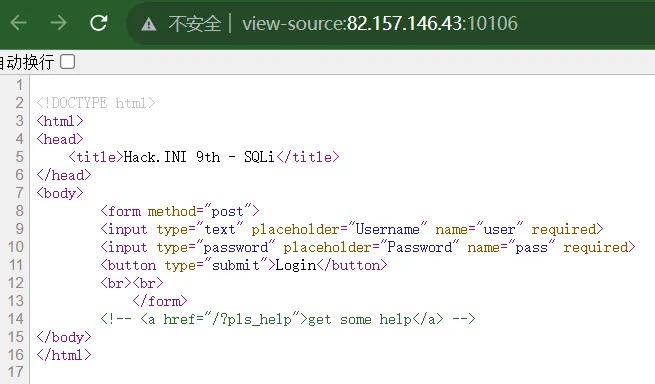Click the name="user" attribute
Screen dimensions: 655x384
[479, 229]
